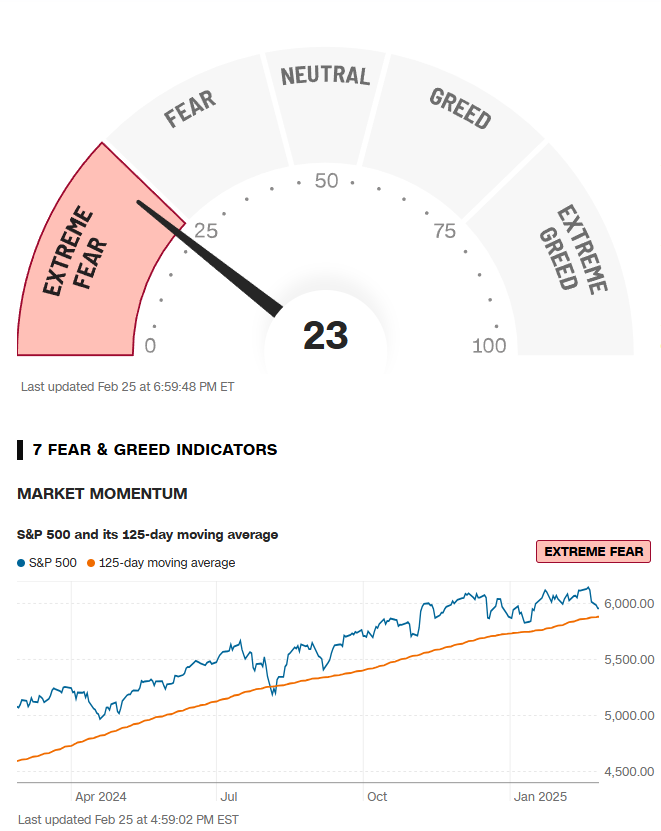
Task: Toggle the 125-day moving average legend label
Action: 167,563
